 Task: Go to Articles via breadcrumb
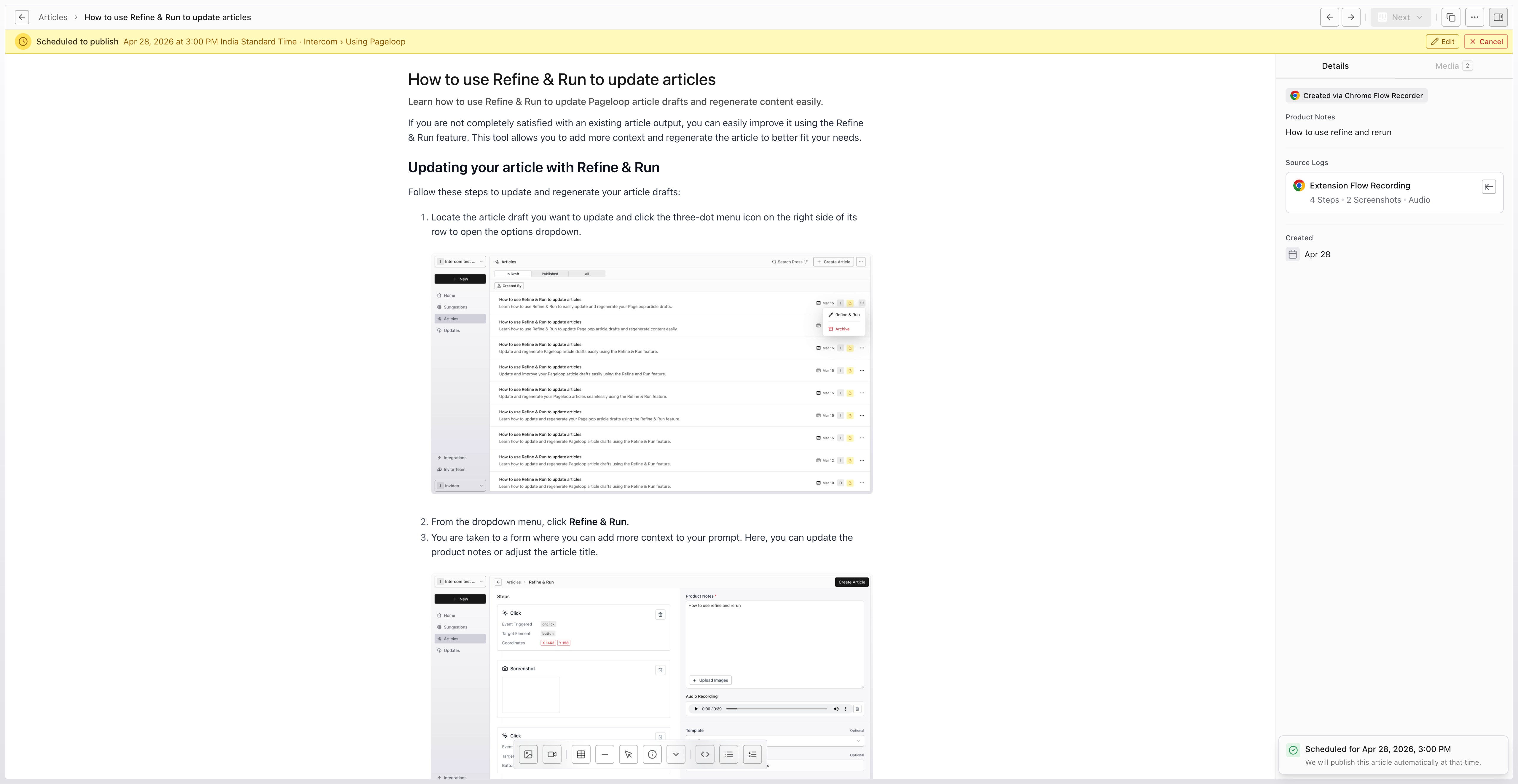coord(53,17)
